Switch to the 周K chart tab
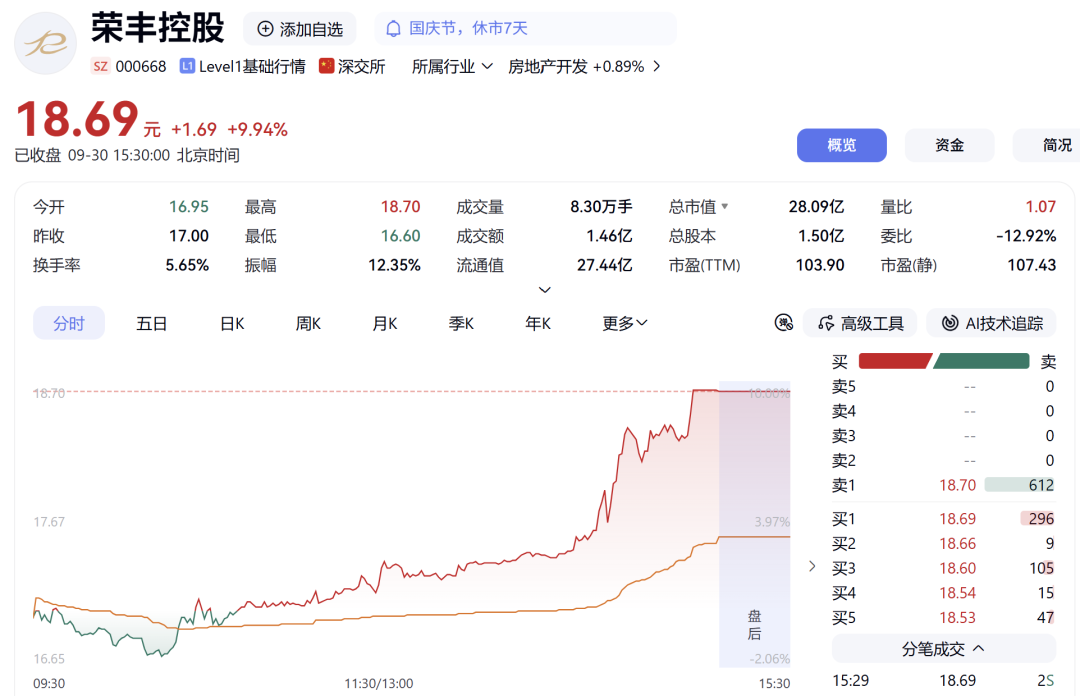The height and width of the screenshot is (696, 1080). point(309,323)
